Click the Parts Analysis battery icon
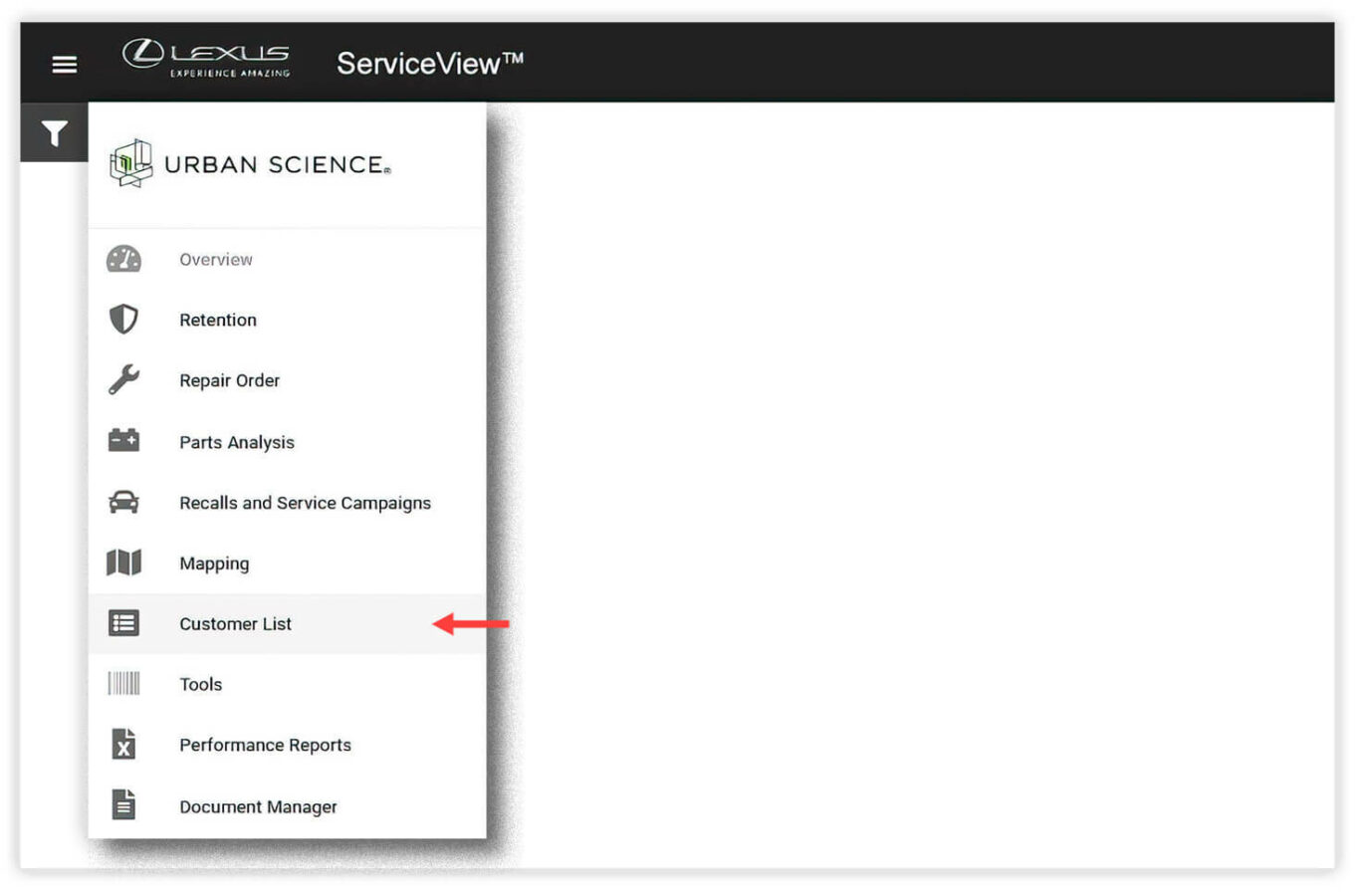 click(123, 441)
